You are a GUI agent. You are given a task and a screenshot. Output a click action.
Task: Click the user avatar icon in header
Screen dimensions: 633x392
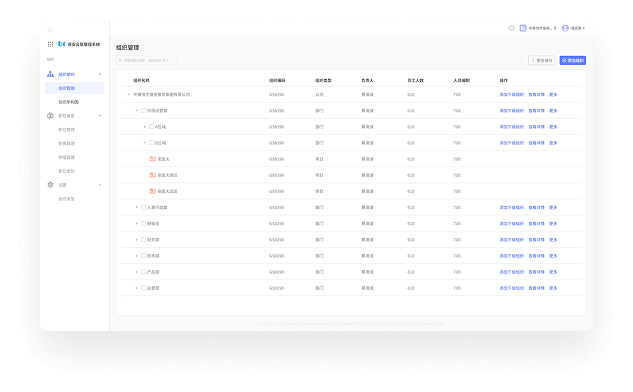[565, 28]
